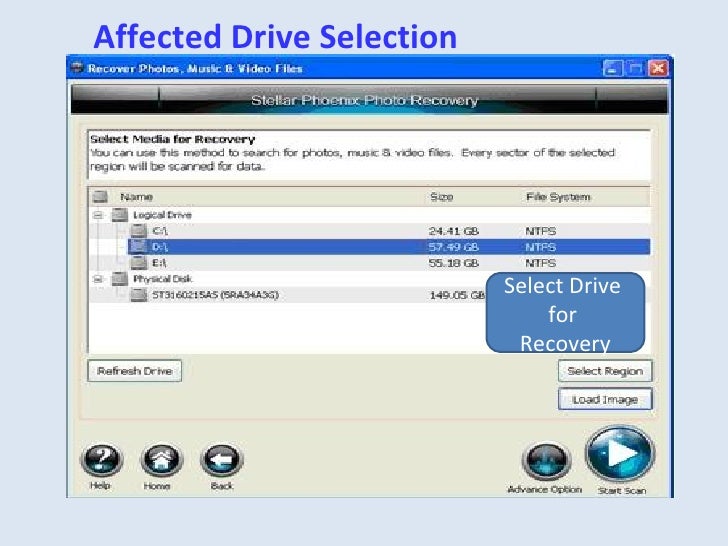The image size is (728, 546).
Task: Click the title bar application icon
Action: (x=77, y=68)
